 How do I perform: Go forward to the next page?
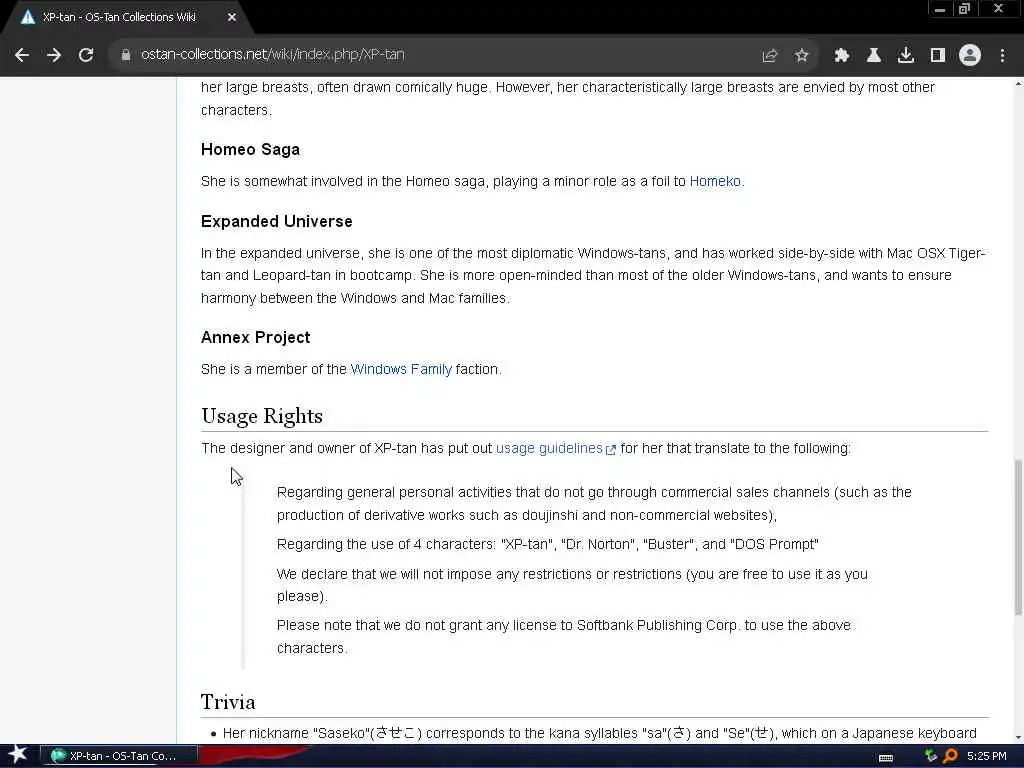54,56
